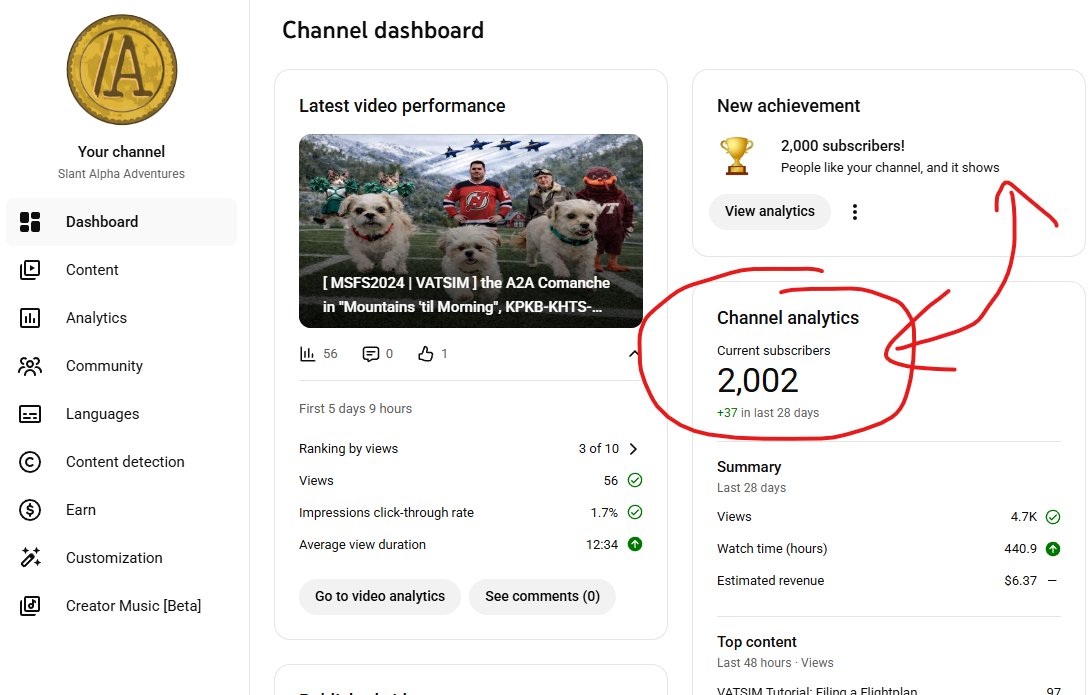Click check icon beside summary Views 4.7K

[x=1053, y=517]
